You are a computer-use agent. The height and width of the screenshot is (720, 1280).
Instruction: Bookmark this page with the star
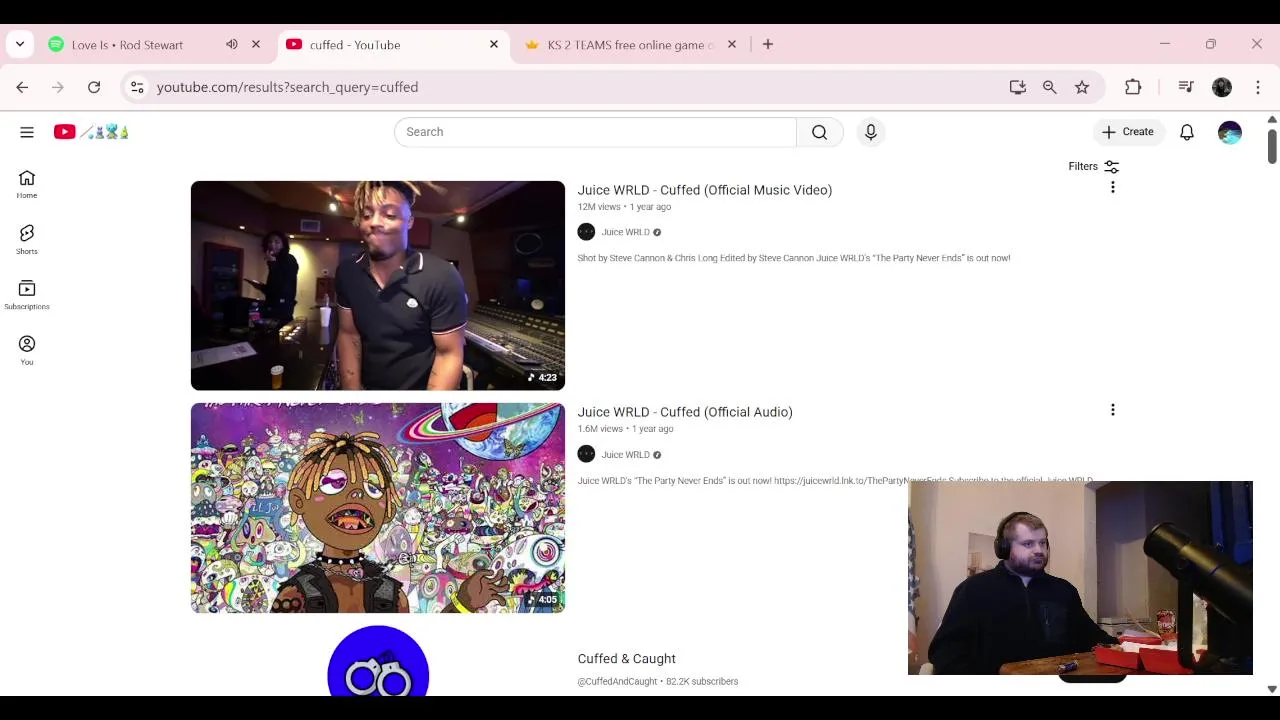click(1082, 87)
